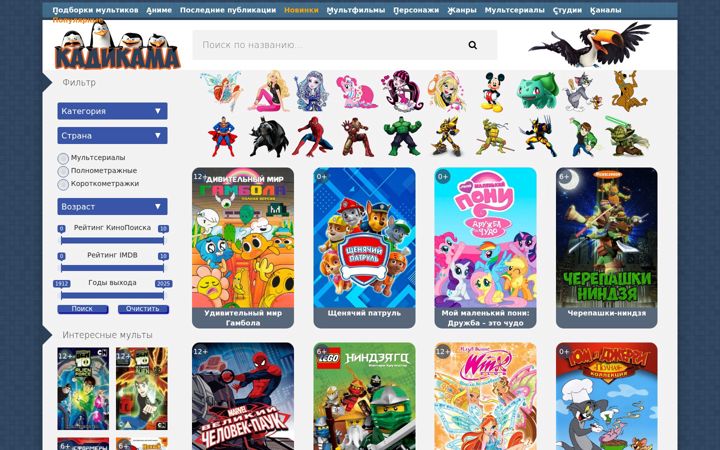Open the LEGO Ниндзяго poster
Screen dimensions: 720x450
[364, 396]
